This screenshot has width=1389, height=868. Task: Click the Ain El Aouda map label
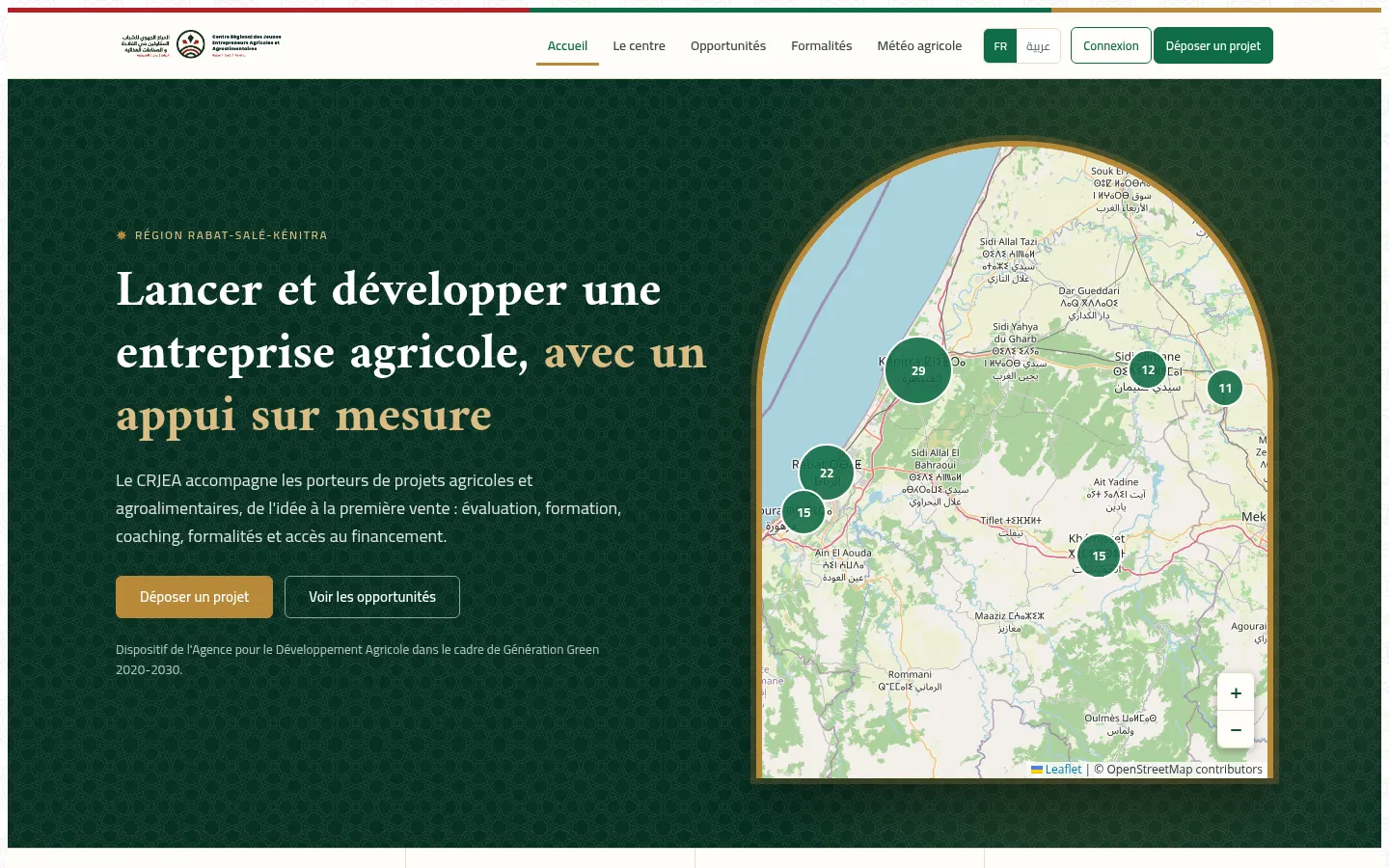tap(843, 565)
